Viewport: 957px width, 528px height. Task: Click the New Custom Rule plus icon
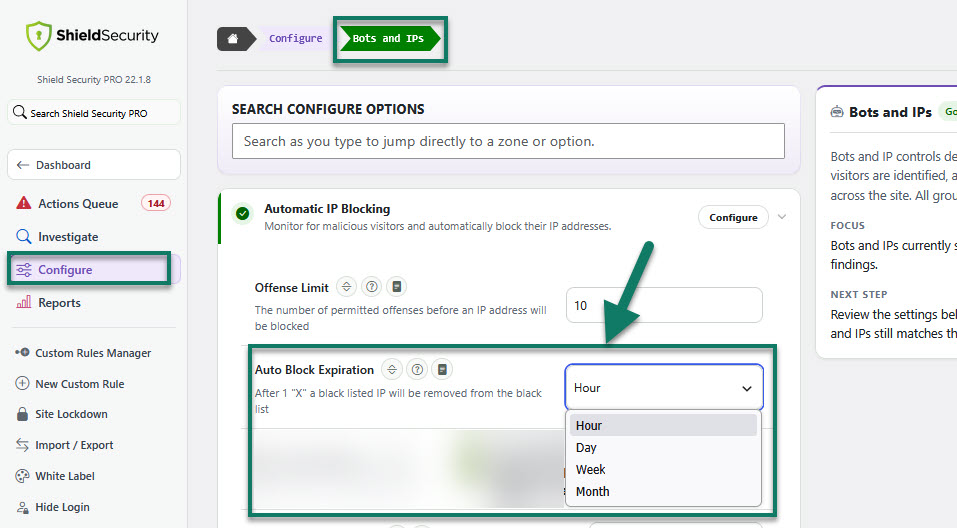click(x=22, y=383)
